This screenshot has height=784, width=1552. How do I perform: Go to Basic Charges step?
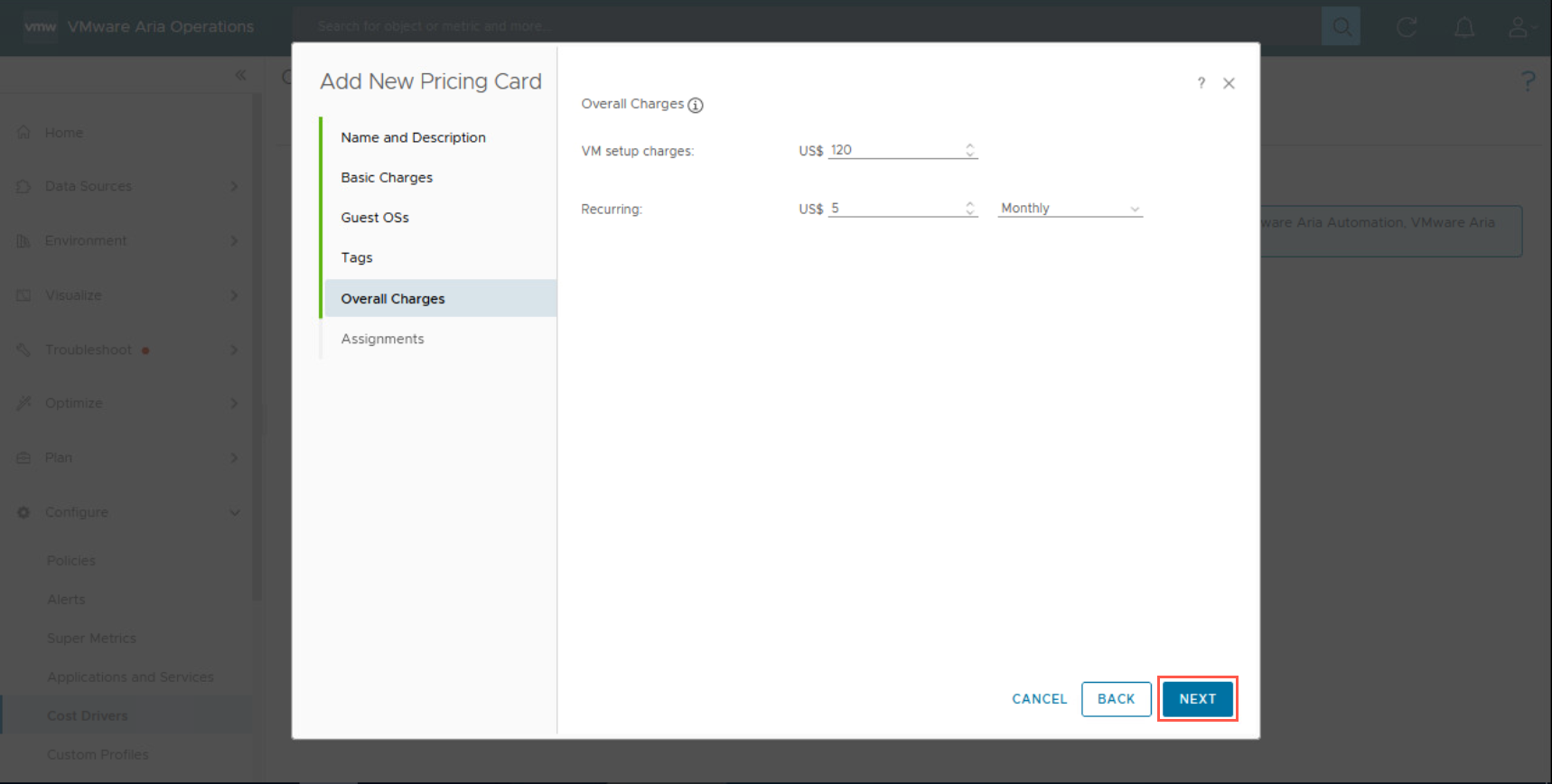[x=387, y=178]
